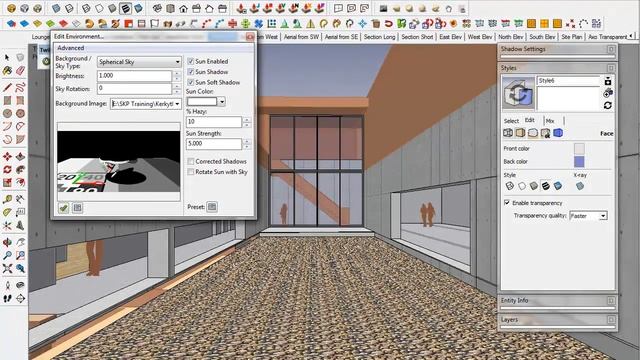The height and width of the screenshot is (360, 640).
Task: Click the Zoom Extents tool
Action: pyautogui.click(x=7, y=269)
